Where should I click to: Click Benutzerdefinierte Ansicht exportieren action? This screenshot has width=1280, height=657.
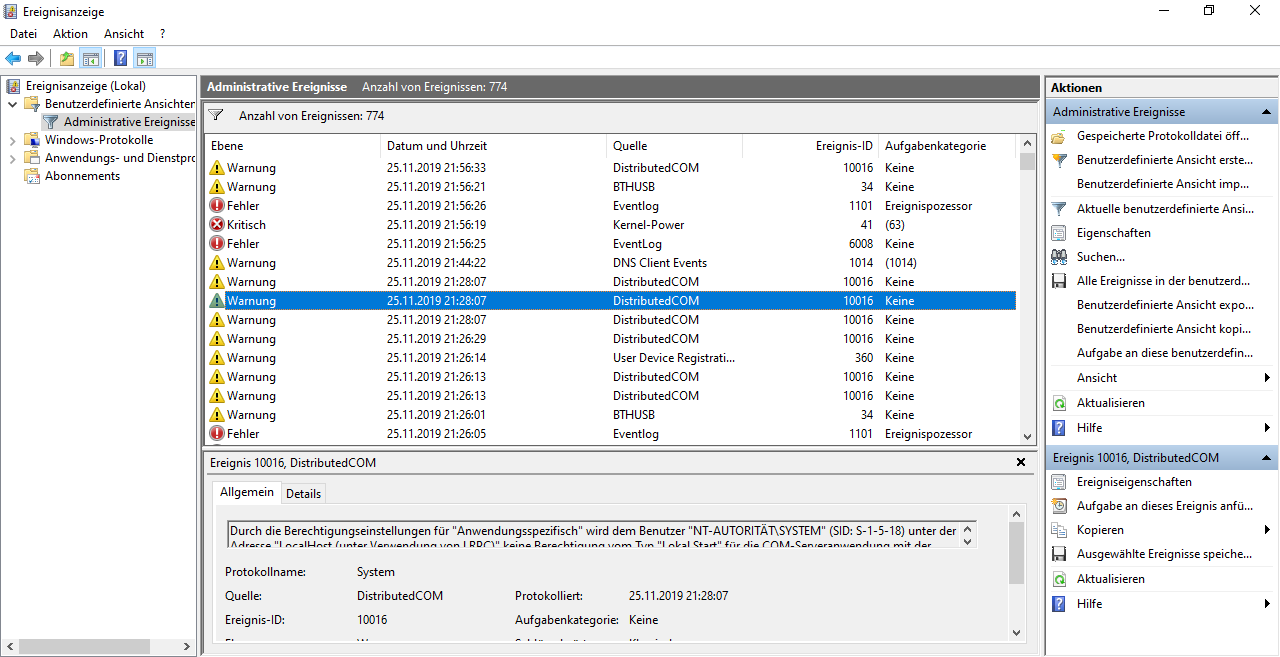click(1165, 305)
